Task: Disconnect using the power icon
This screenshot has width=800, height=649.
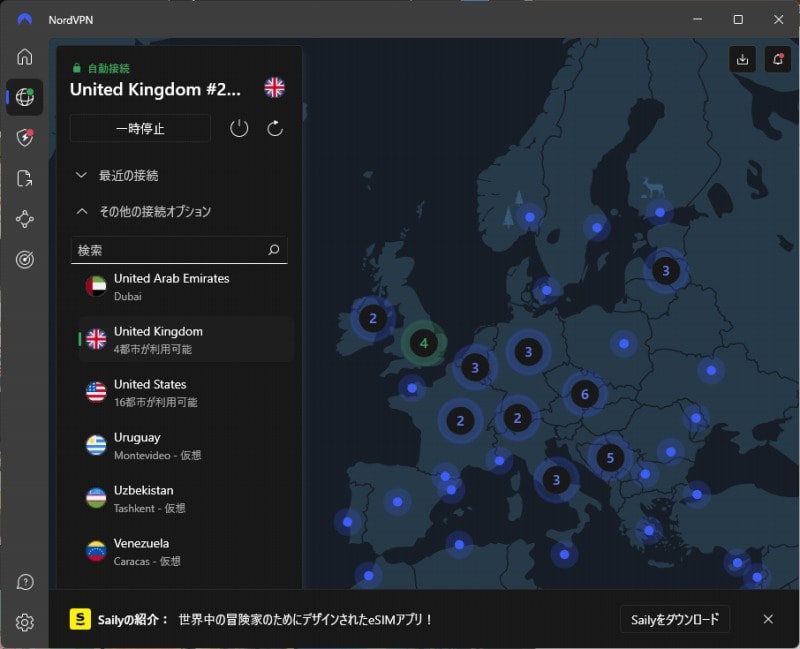Action: (x=239, y=128)
